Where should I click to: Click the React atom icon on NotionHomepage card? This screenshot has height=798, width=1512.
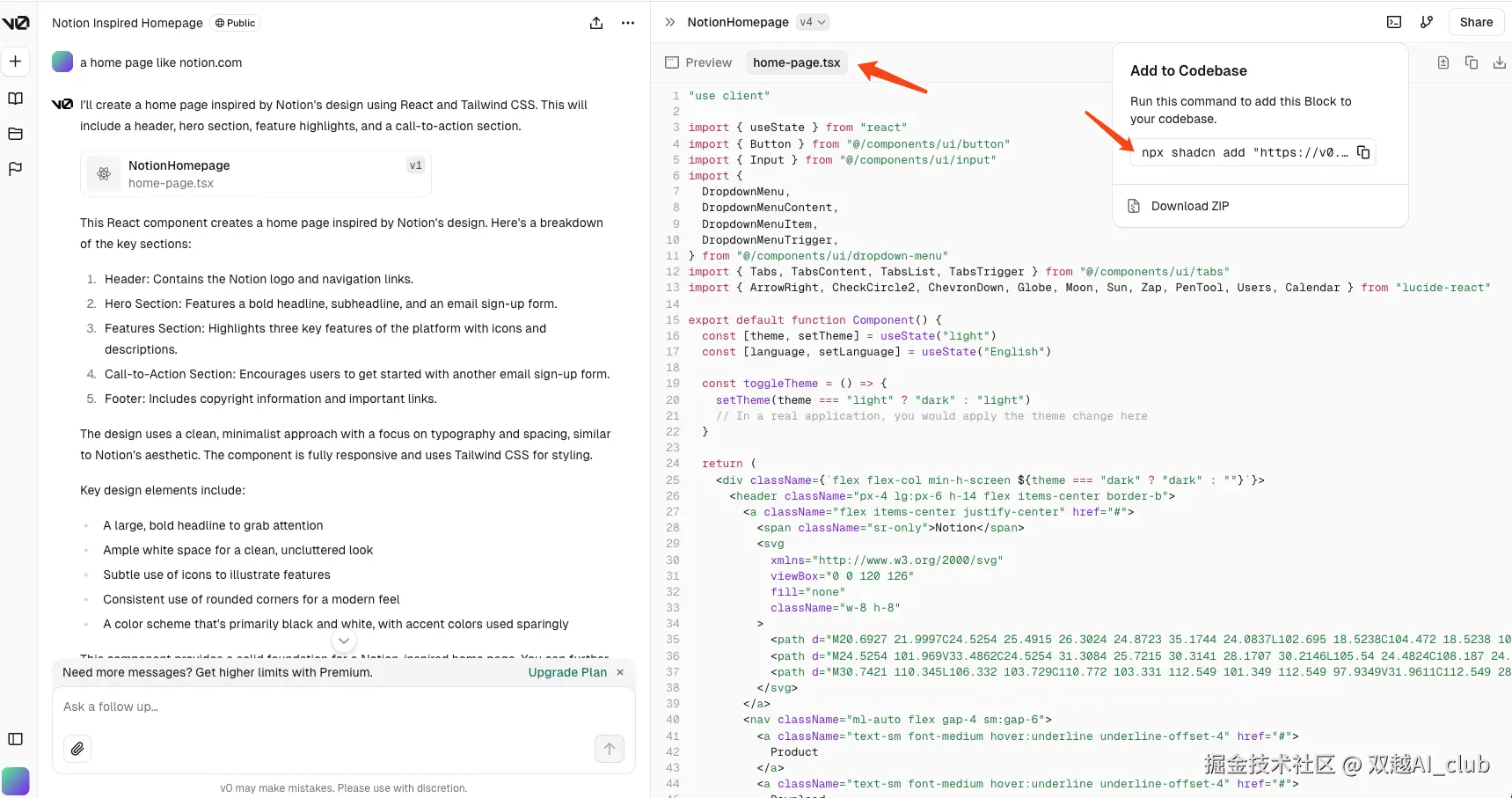104,174
